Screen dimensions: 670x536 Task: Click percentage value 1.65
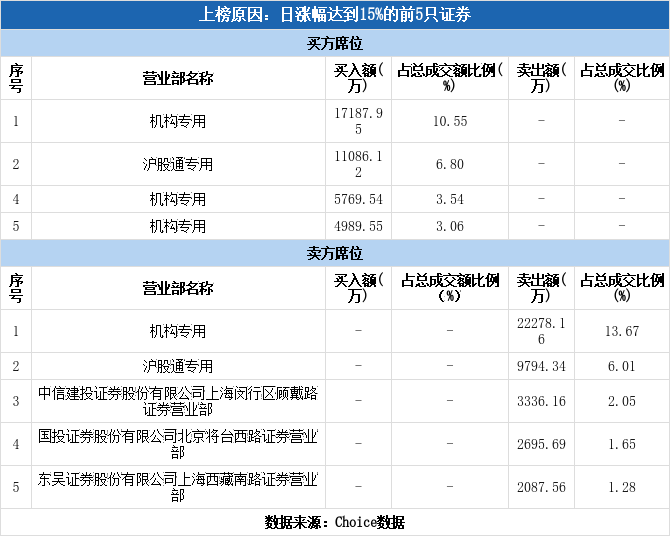click(622, 444)
